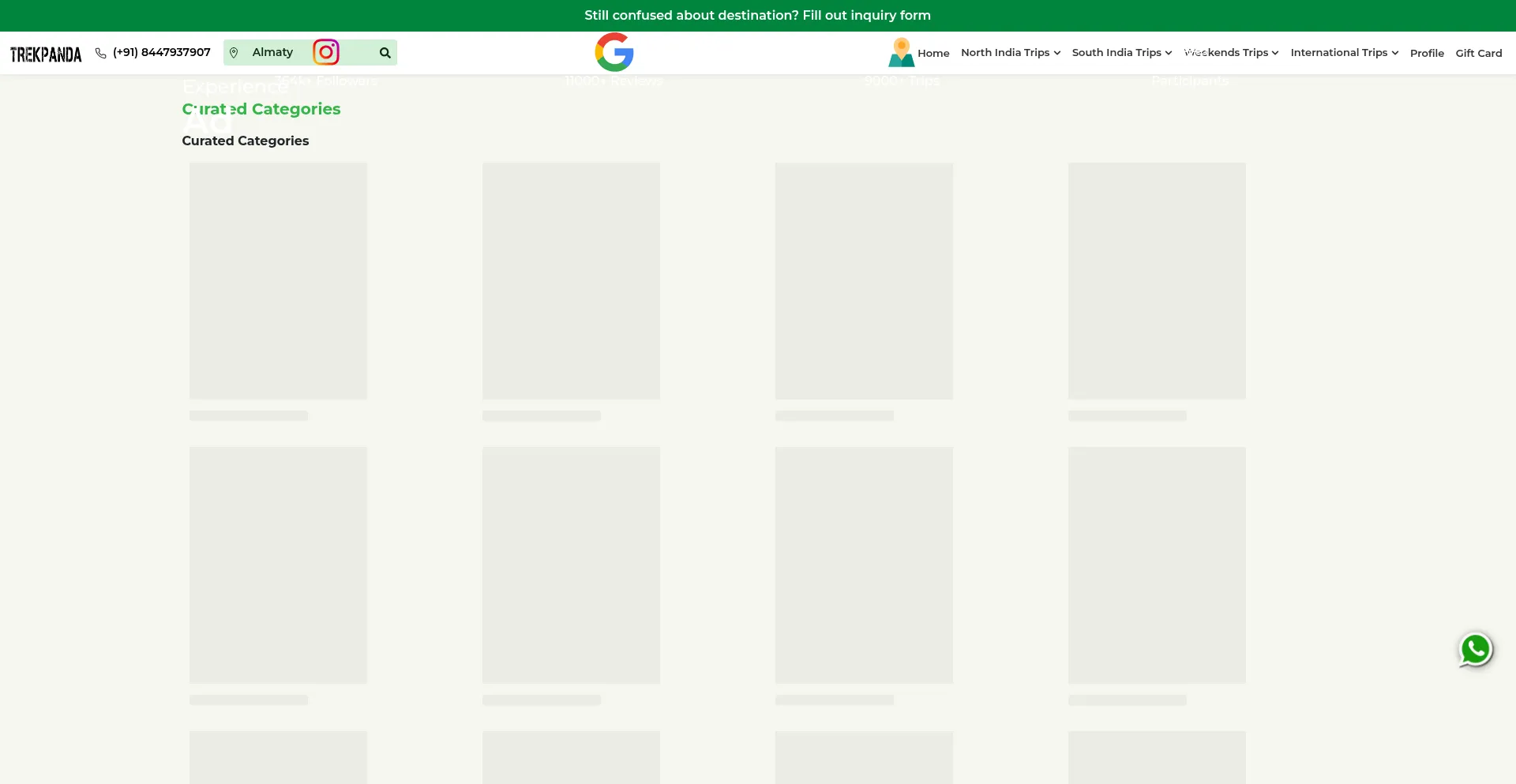This screenshot has height=784, width=1516.
Task: Click the magnifier search icon
Action: click(x=385, y=53)
